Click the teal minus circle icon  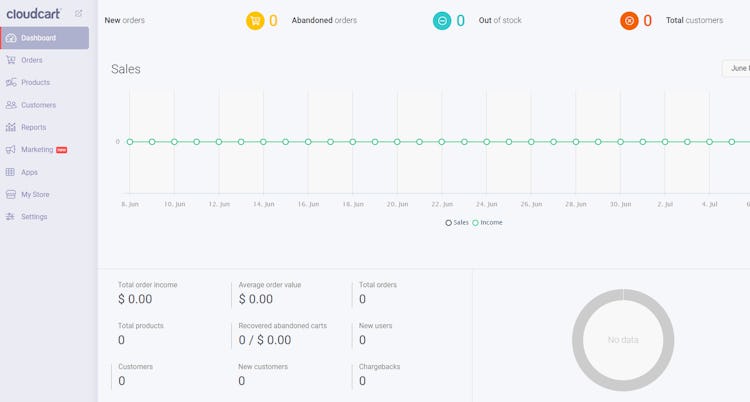pos(442,20)
